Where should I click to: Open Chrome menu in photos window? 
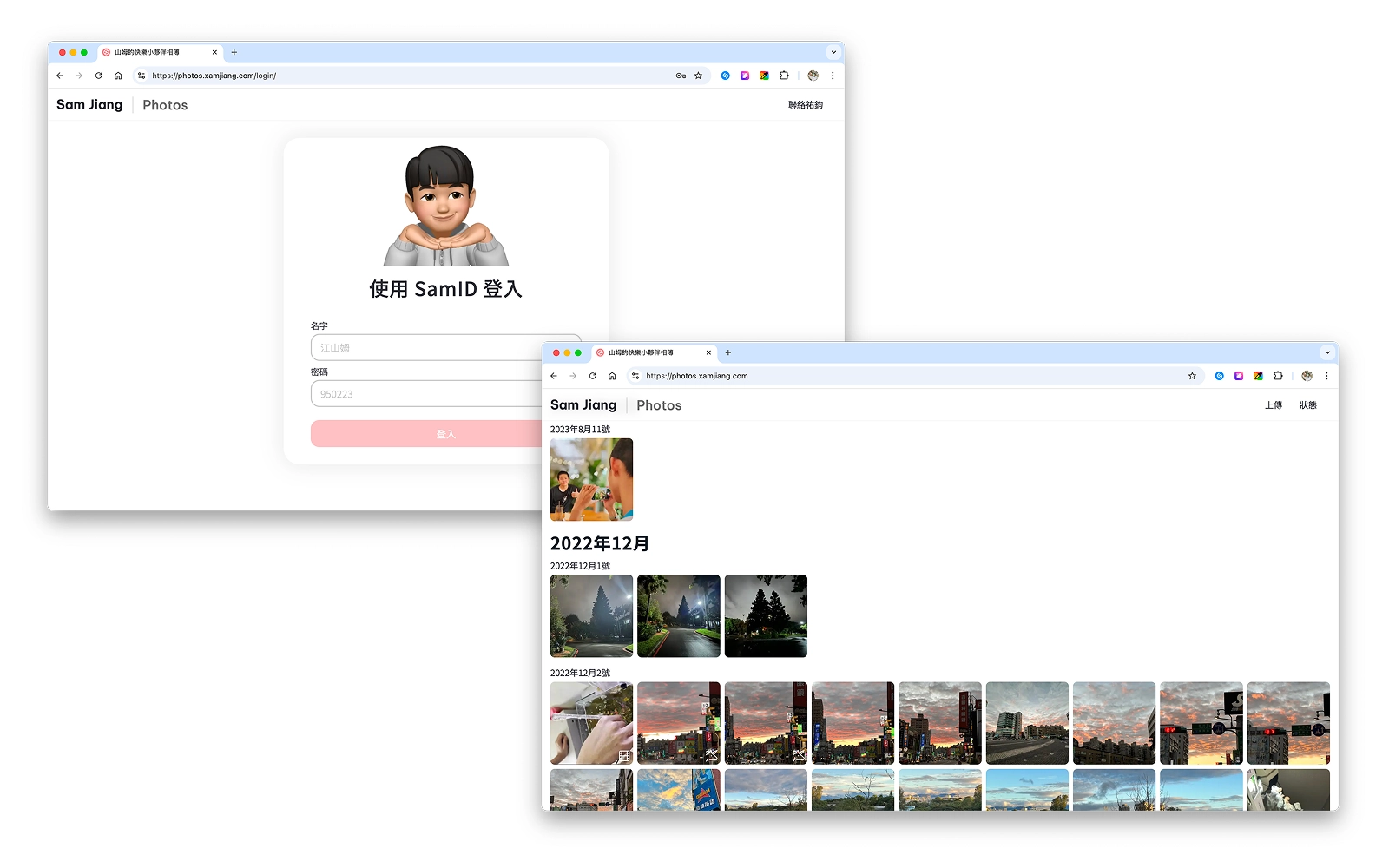1326,376
